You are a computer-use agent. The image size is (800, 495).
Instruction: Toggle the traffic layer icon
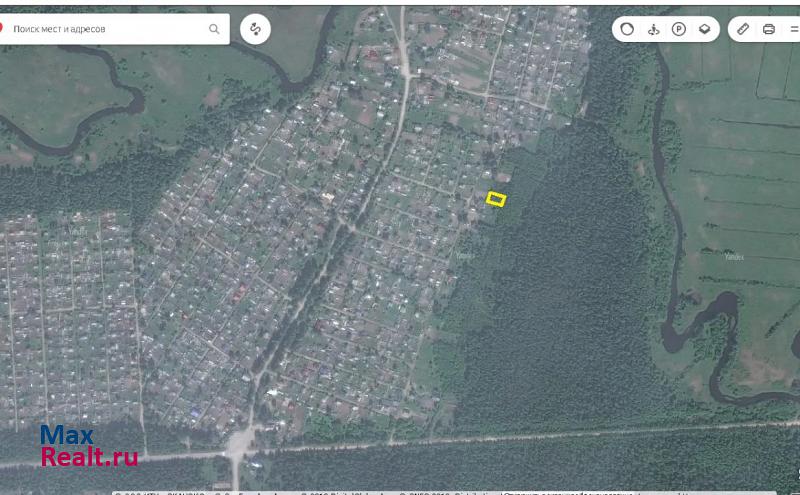pyautogui.click(x=627, y=29)
